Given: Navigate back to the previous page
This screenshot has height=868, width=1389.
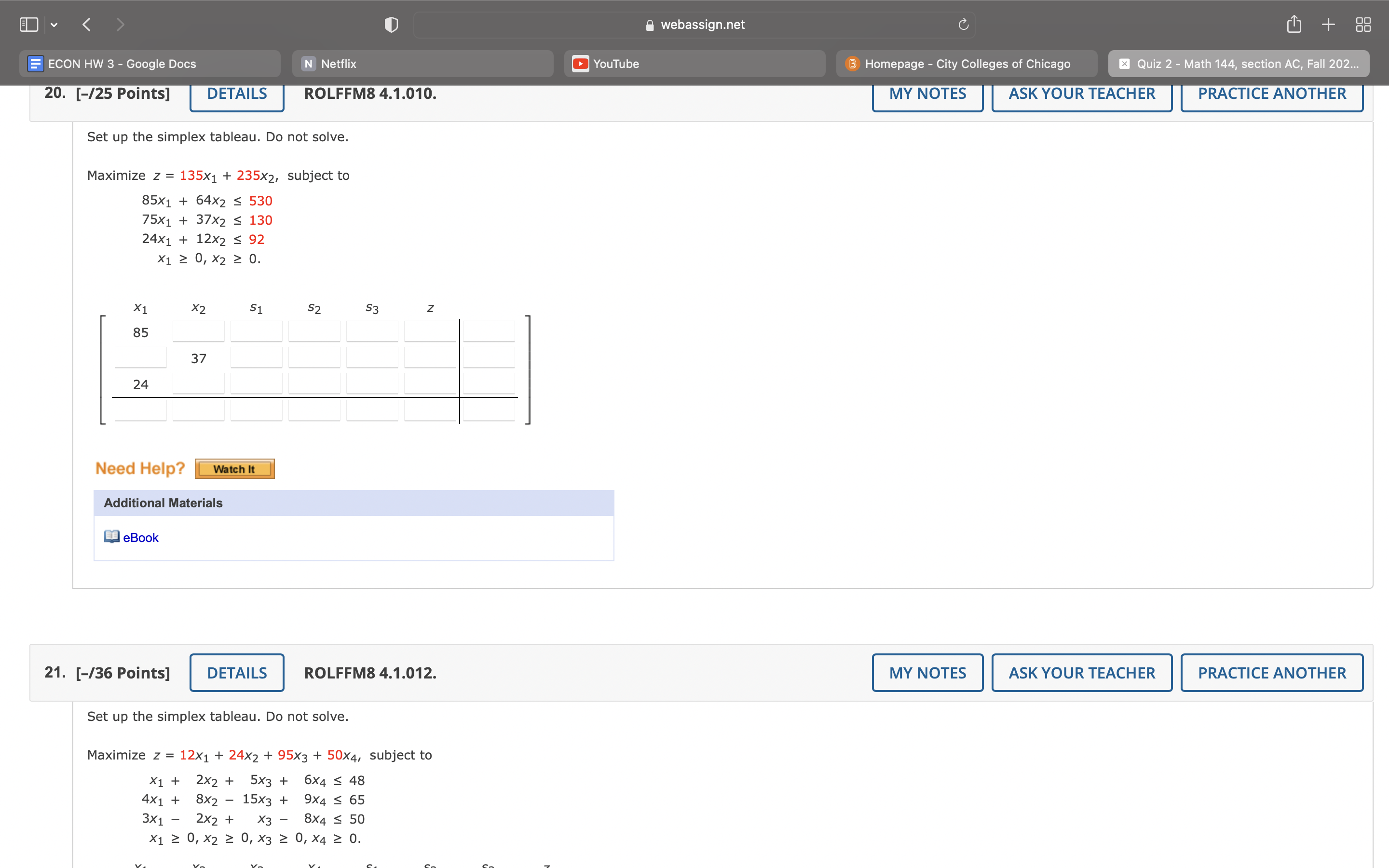Looking at the screenshot, I should pyautogui.click(x=86, y=24).
